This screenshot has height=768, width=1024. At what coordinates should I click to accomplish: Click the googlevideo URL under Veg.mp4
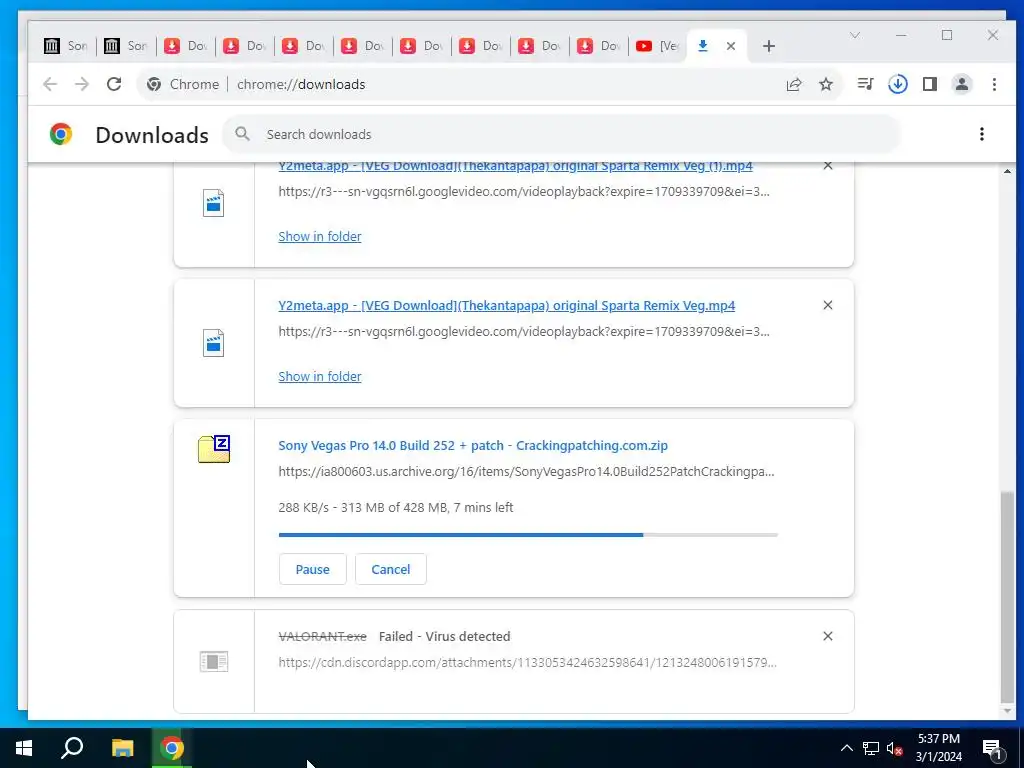click(x=524, y=331)
